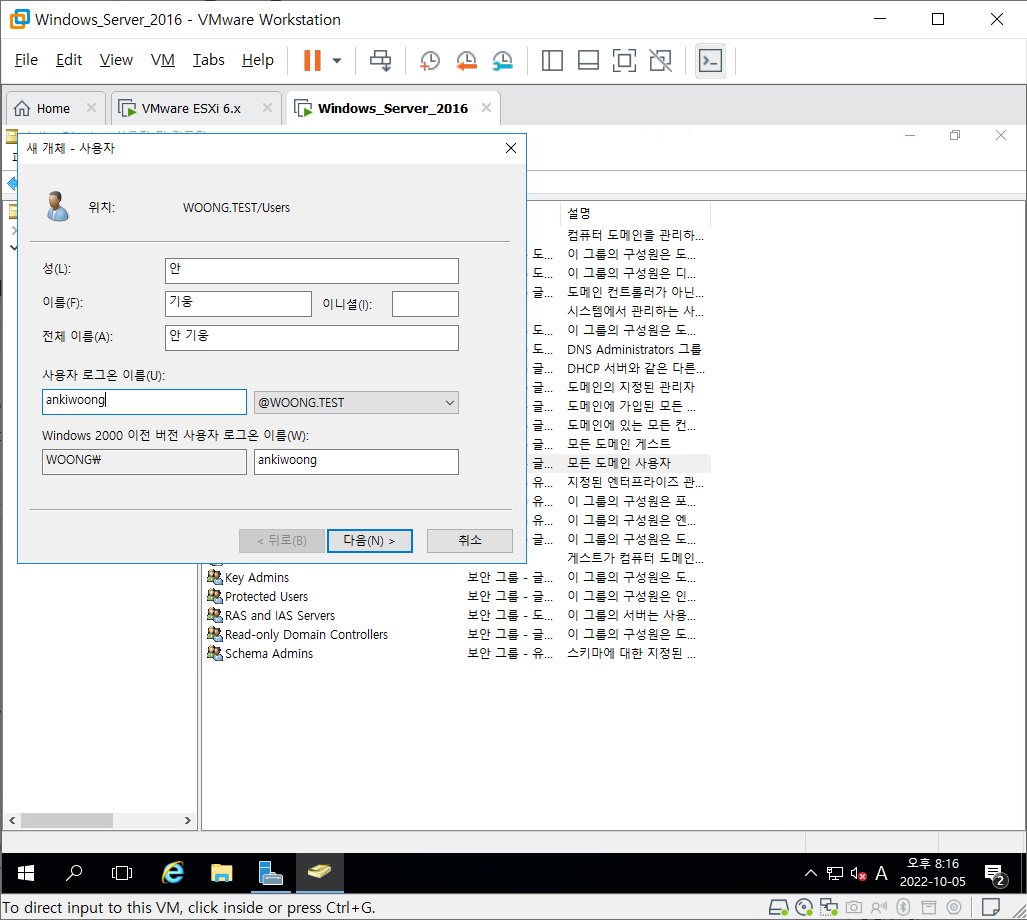1027x920 pixels.
Task: Select the 모든 도메인 사용자 row
Action: 619,464
